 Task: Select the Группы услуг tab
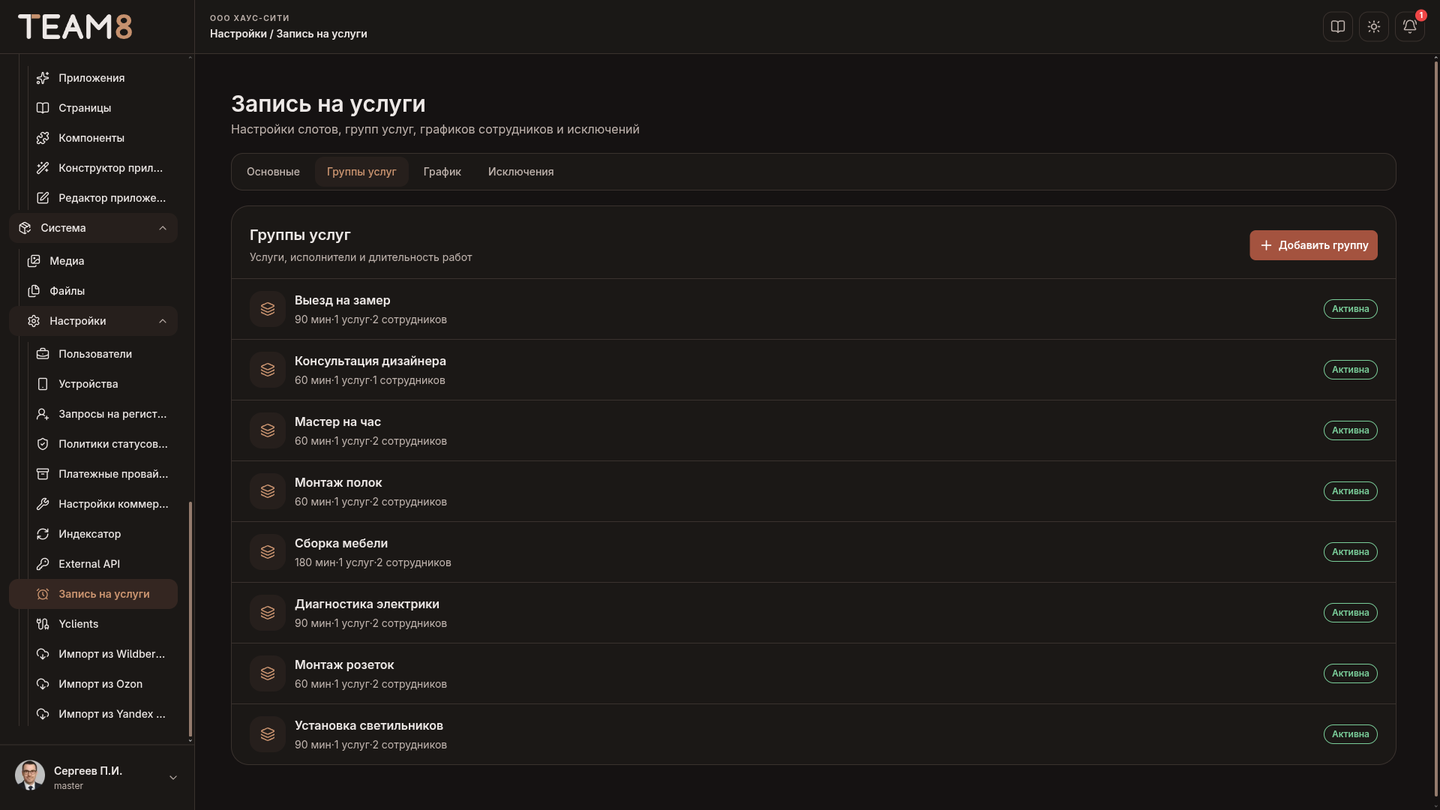click(x=361, y=172)
